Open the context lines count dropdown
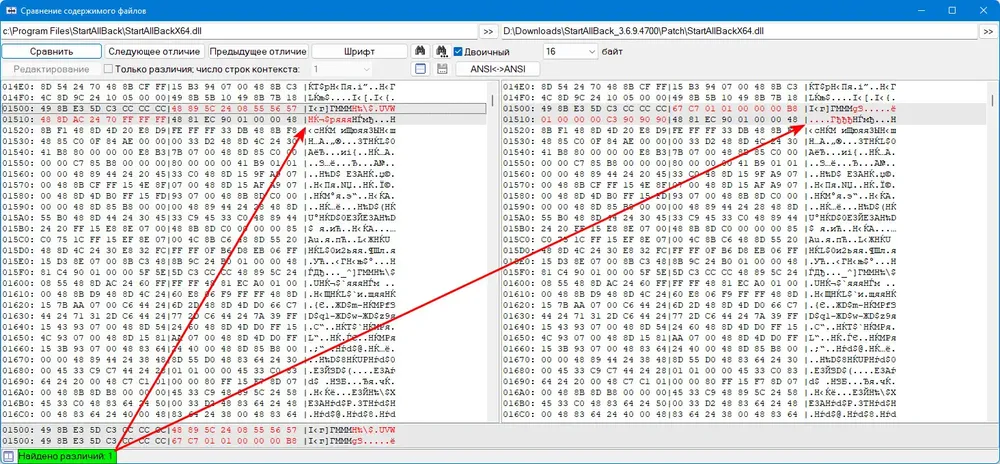The image size is (1000, 464). pos(342,69)
